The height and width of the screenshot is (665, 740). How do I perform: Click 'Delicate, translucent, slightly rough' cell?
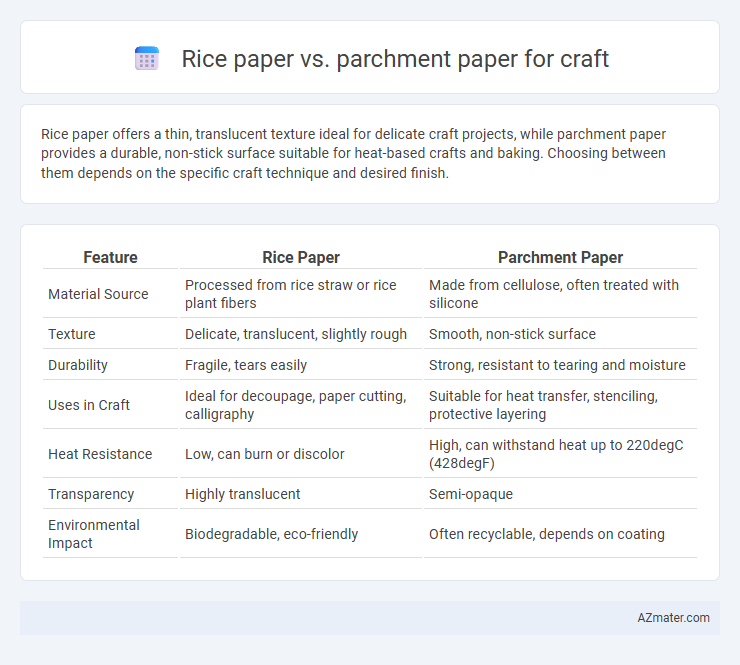296,334
